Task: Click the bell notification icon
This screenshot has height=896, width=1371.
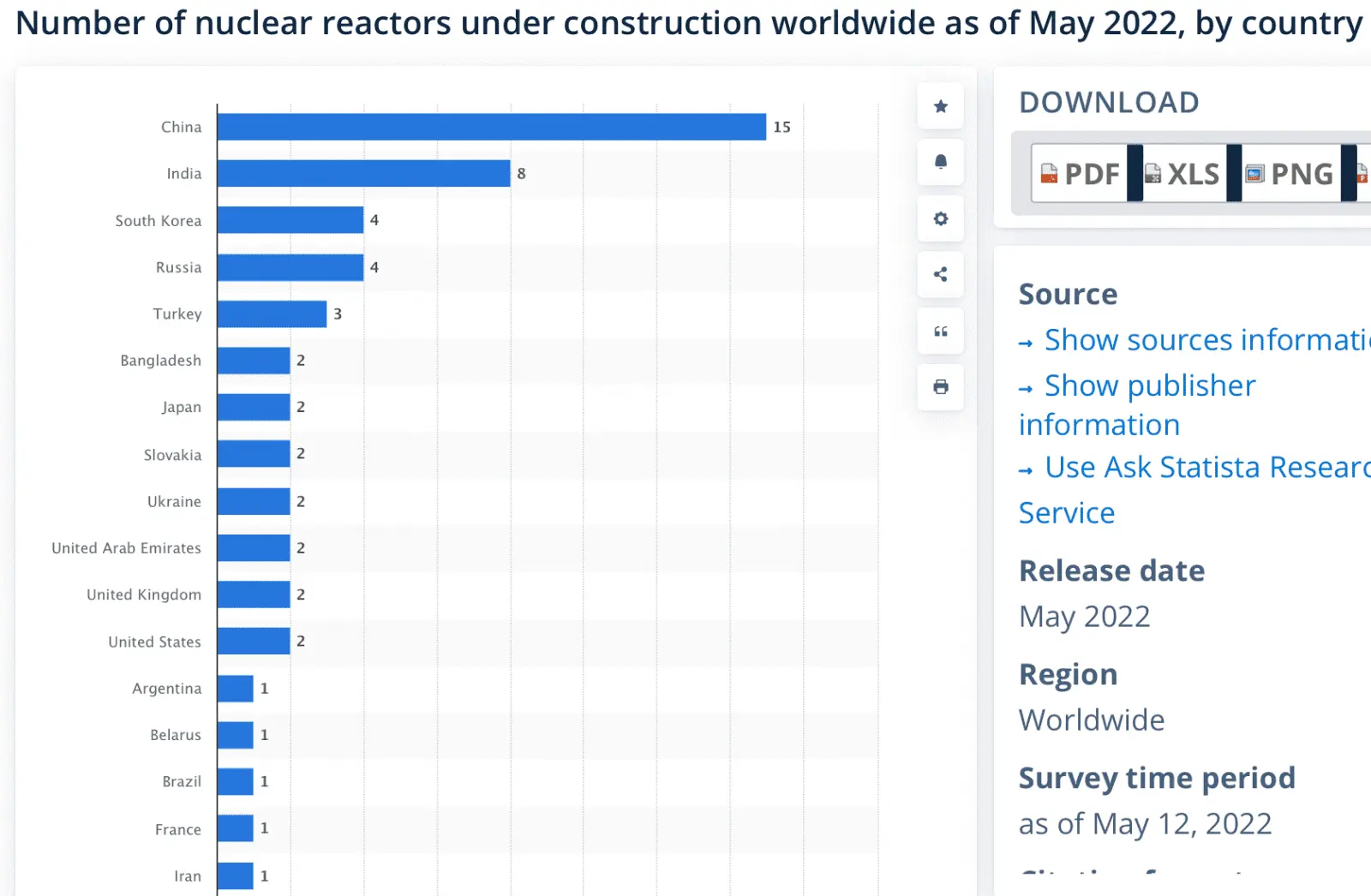Action: (940, 163)
